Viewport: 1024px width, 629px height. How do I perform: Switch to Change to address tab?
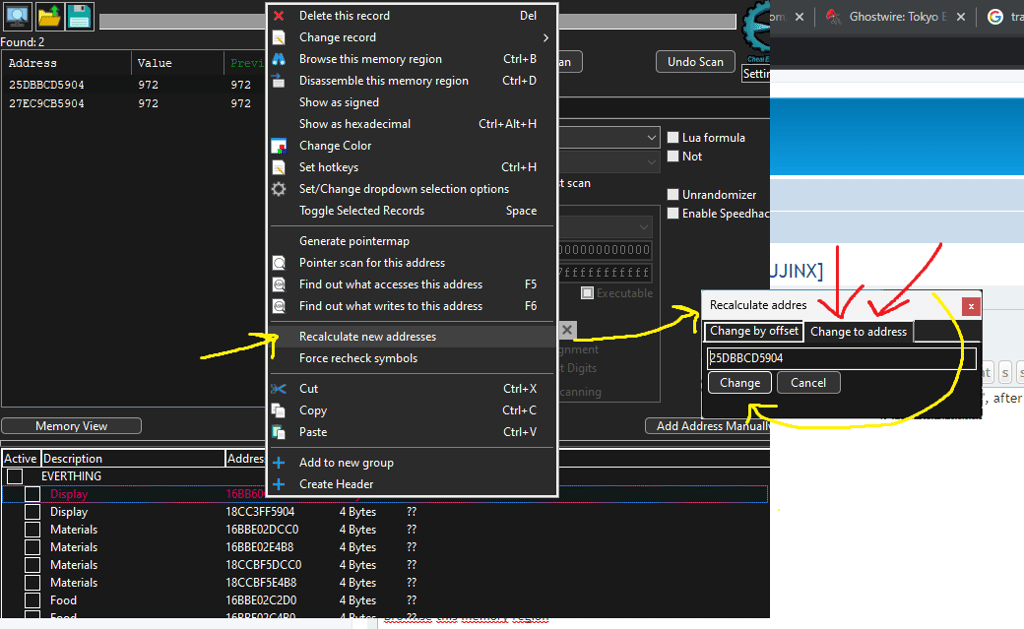tap(859, 332)
